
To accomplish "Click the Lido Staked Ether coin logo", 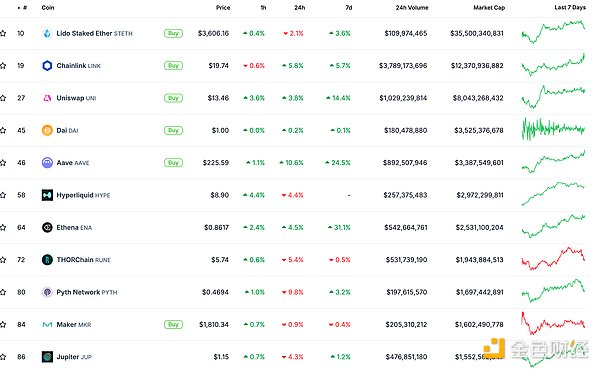I will [x=47, y=33].
